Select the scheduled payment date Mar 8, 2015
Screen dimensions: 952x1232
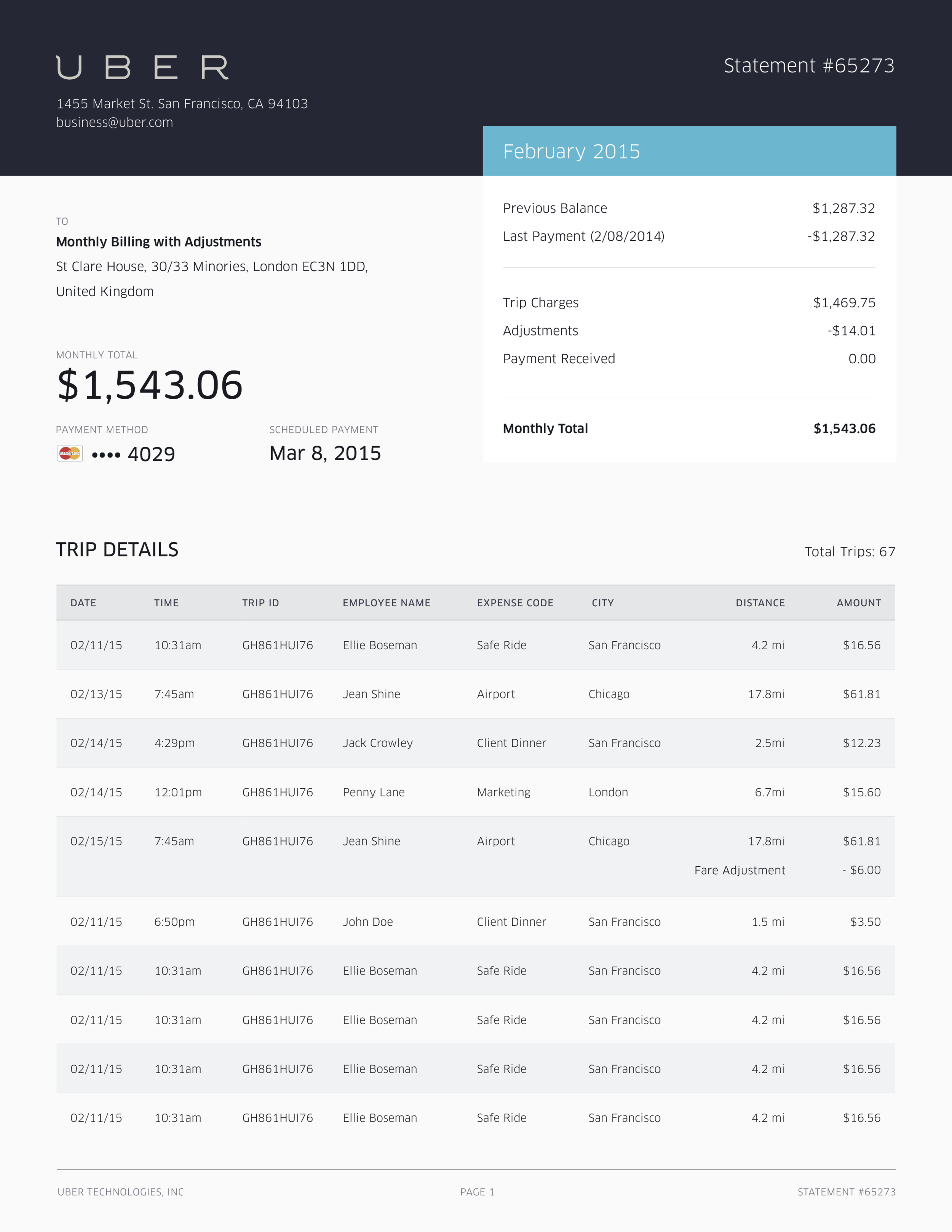(x=326, y=454)
